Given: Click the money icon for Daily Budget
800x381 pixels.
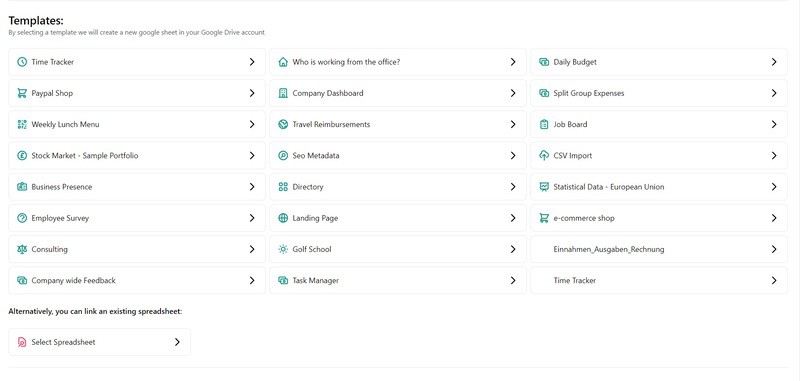Looking at the screenshot, I should pyautogui.click(x=544, y=62).
